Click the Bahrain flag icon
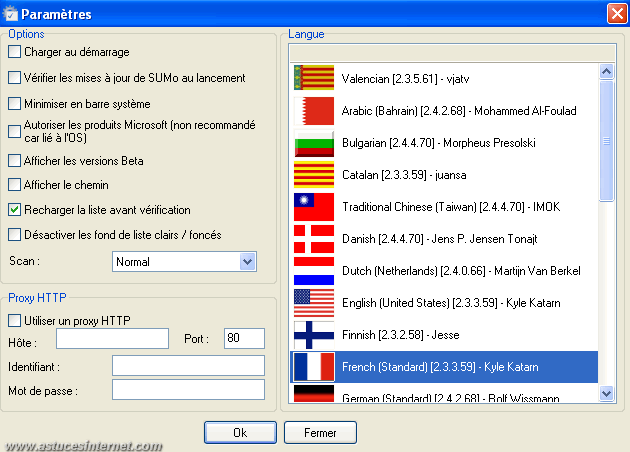The height and width of the screenshot is (452, 630). click(314, 111)
